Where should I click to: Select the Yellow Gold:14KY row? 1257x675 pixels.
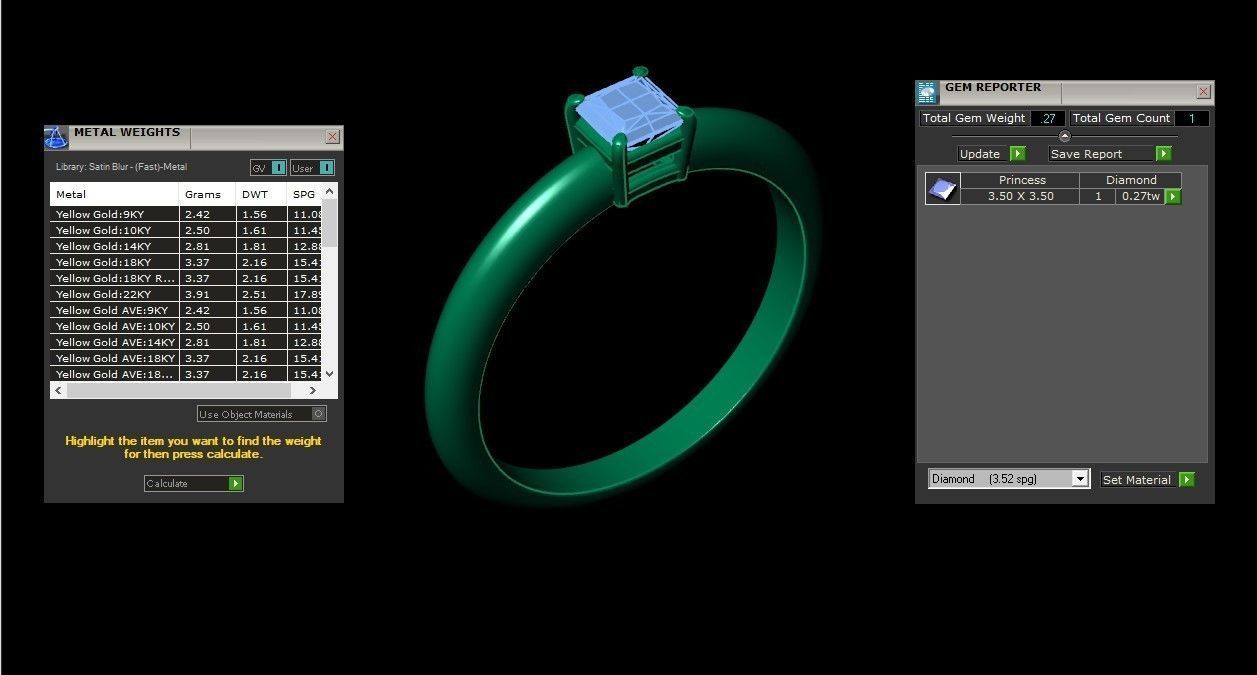click(186, 246)
